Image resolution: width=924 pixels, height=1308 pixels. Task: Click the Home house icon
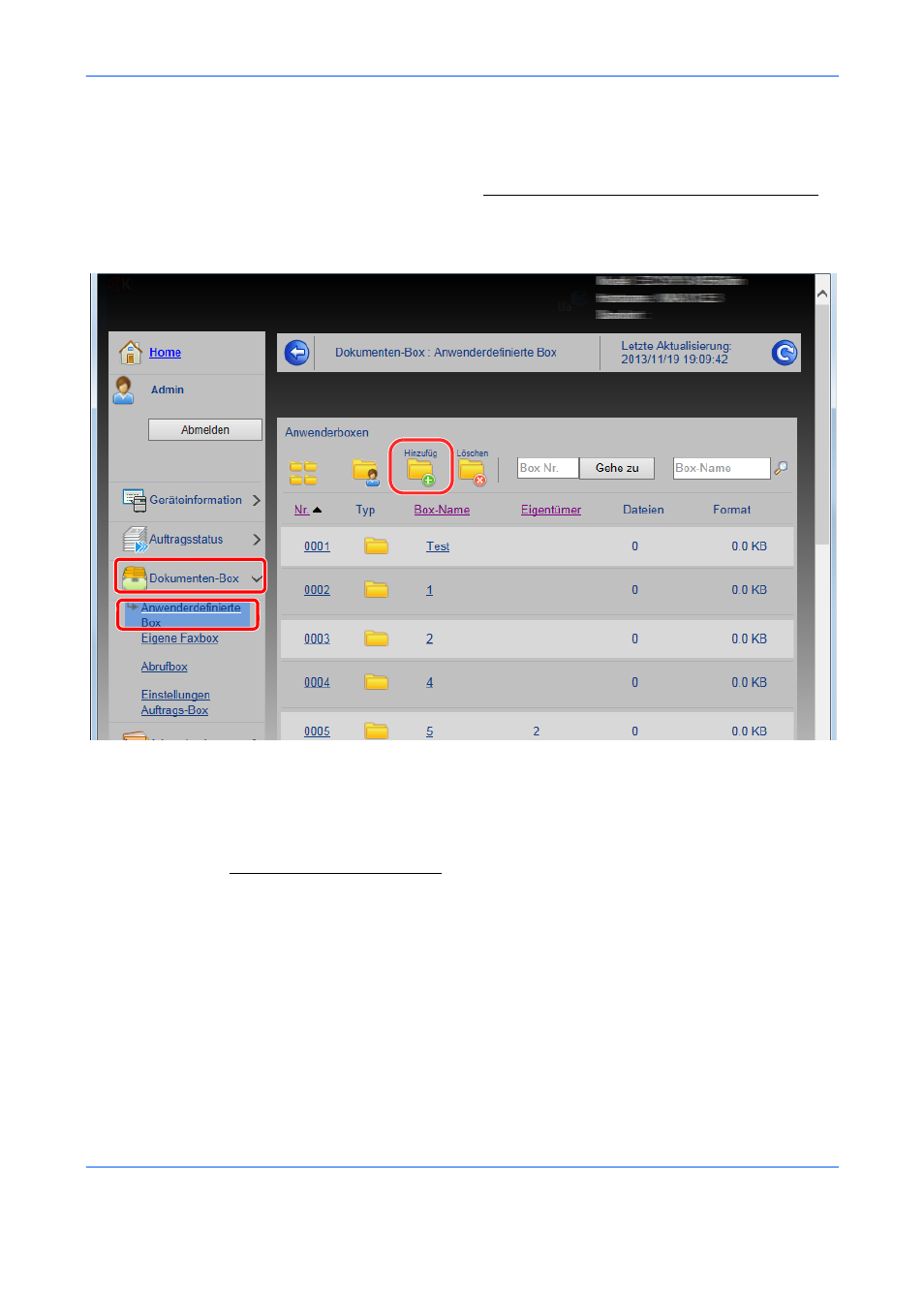pos(130,352)
